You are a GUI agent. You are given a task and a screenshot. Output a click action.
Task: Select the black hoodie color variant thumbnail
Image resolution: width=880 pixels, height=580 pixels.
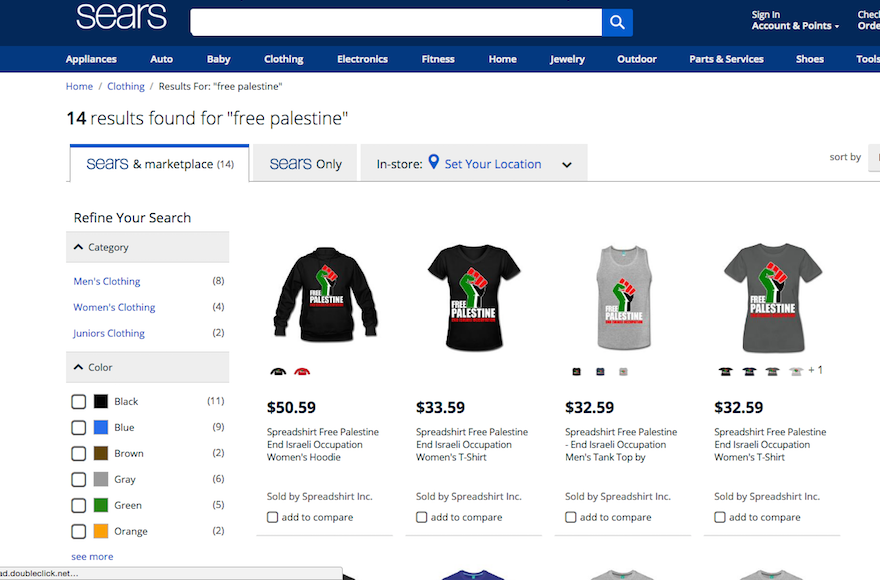278,371
